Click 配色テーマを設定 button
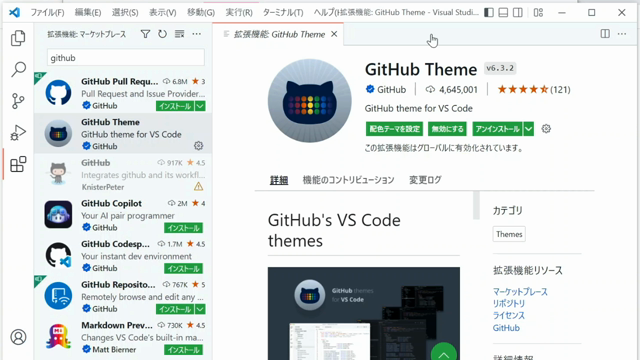Image resolution: width=640 pixels, height=360 pixels. pos(394,129)
